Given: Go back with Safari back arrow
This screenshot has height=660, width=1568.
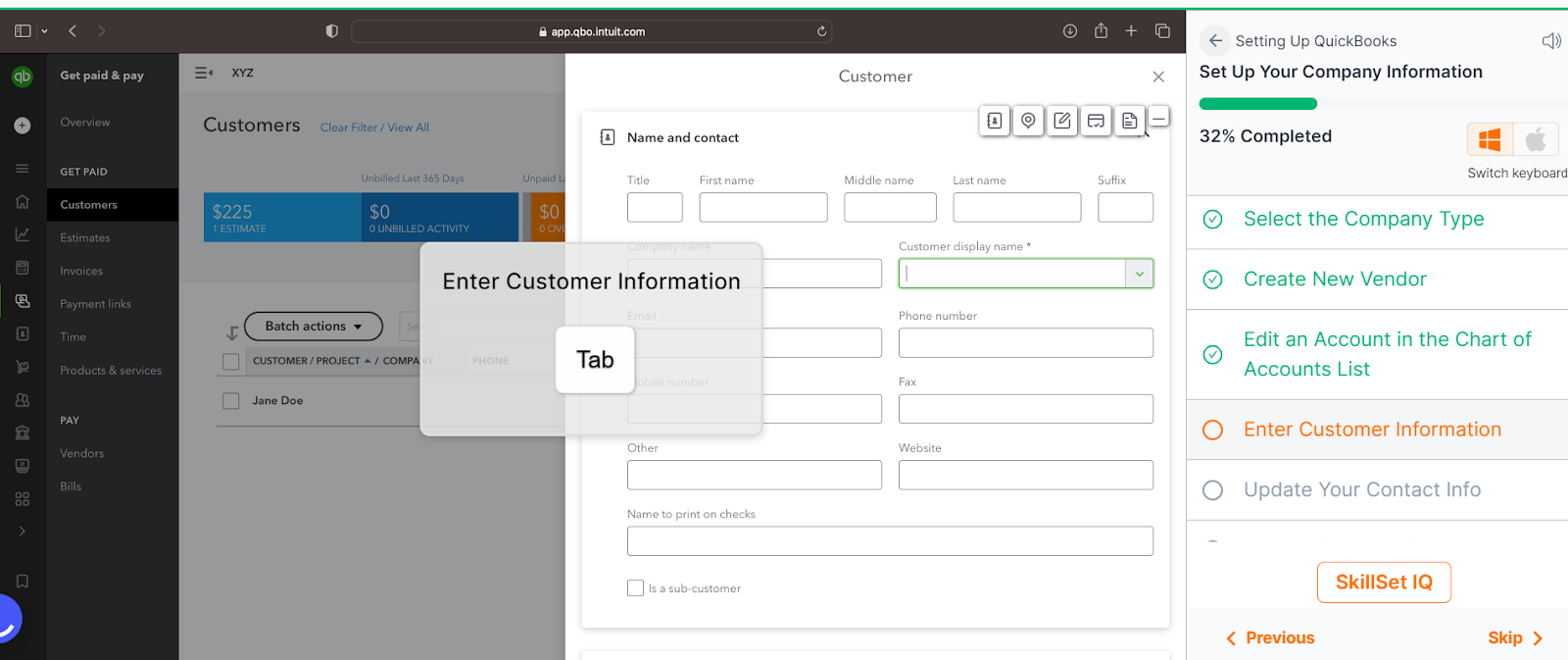Looking at the screenshot, I should tap(73, 31).
